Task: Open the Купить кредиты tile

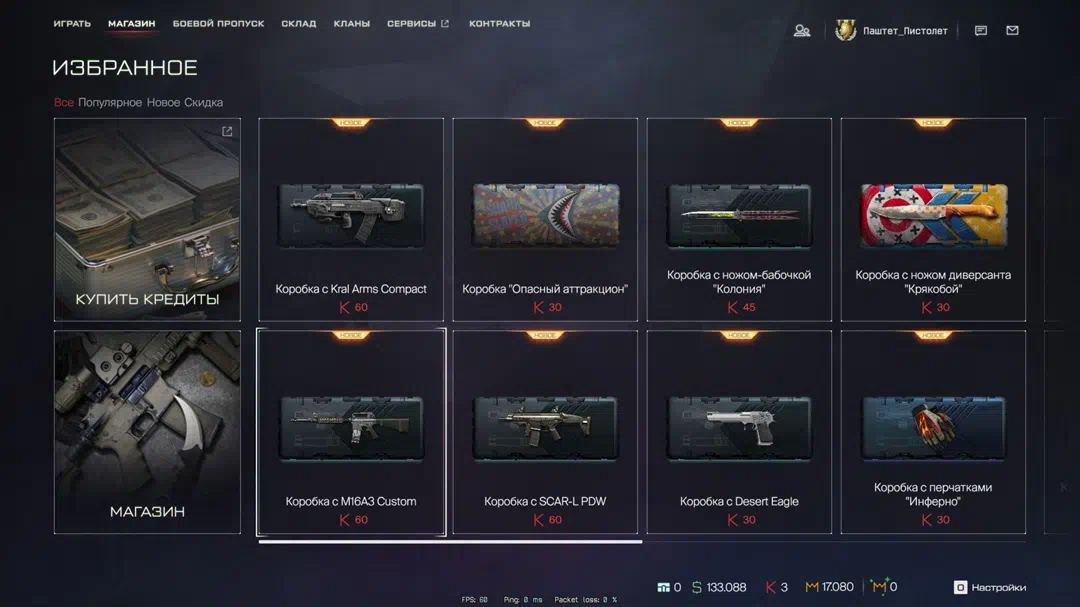Action: point(147,220)
